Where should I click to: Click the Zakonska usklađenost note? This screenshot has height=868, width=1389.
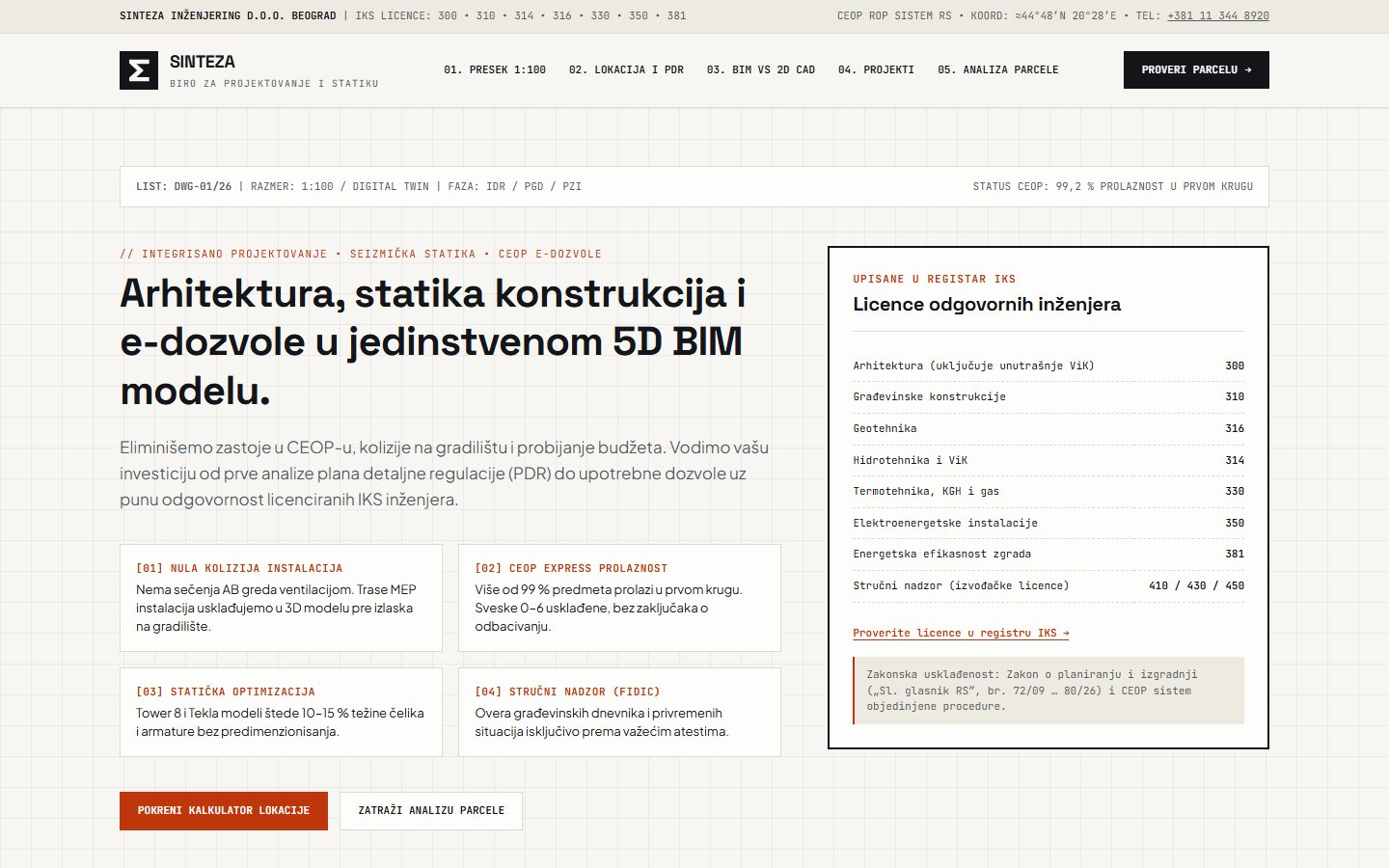(x=1049, y=691)
